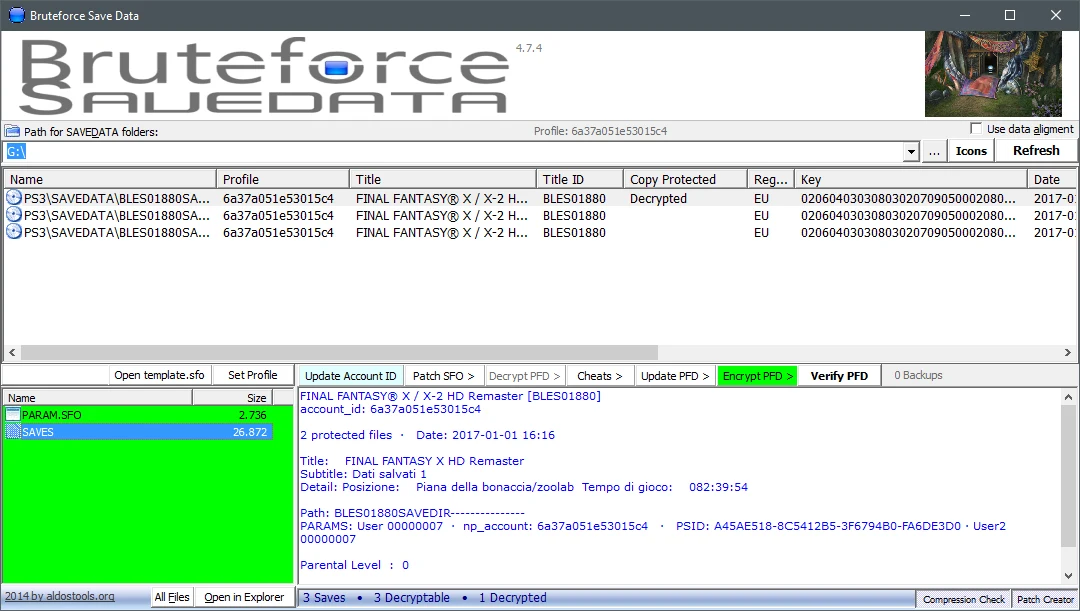Click the 3 Saves status text
Viewport: 1080px width, 611px height.
(324, 598)
